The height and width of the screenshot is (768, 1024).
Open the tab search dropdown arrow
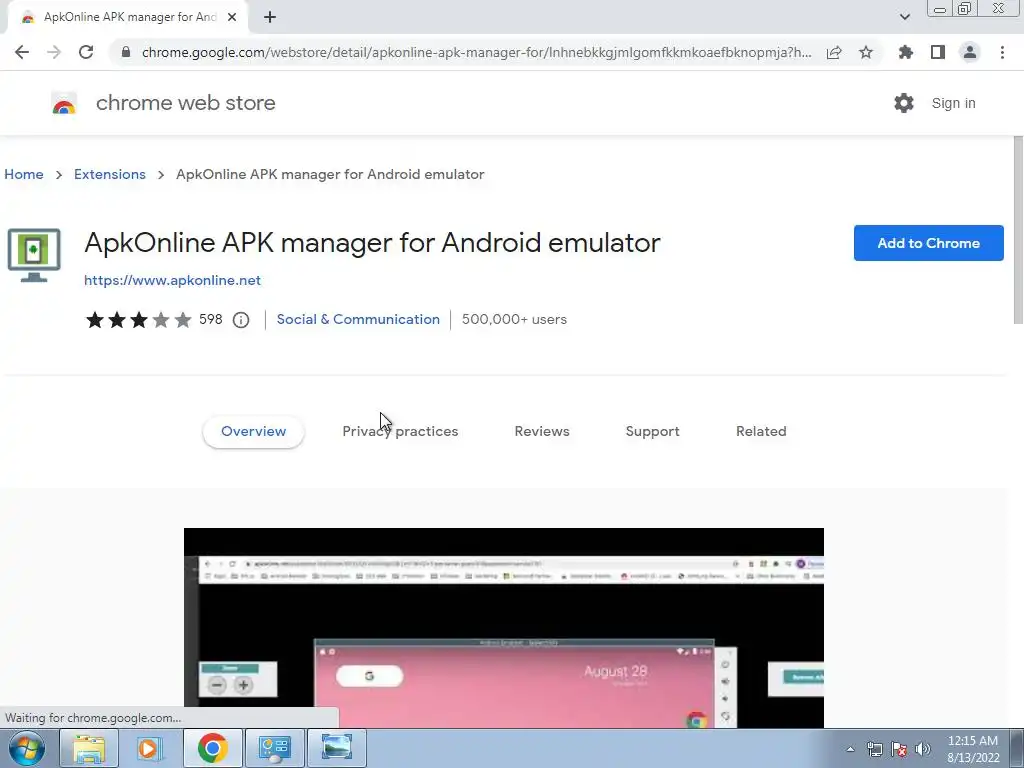pyautogui.click(x=904, y=17)
